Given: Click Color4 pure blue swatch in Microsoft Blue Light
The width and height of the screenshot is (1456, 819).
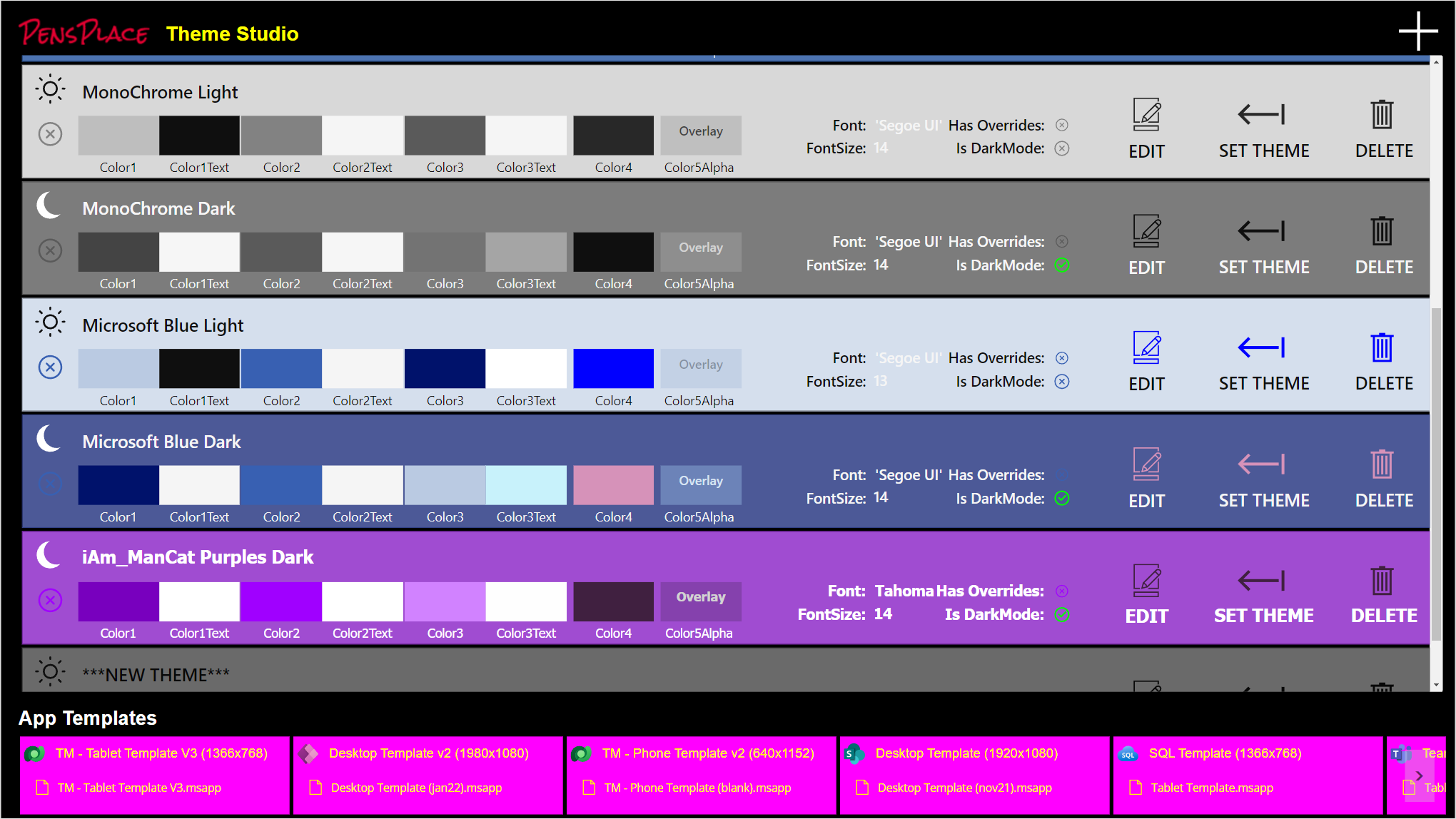Looking at the screenshot, I should 613,368.
